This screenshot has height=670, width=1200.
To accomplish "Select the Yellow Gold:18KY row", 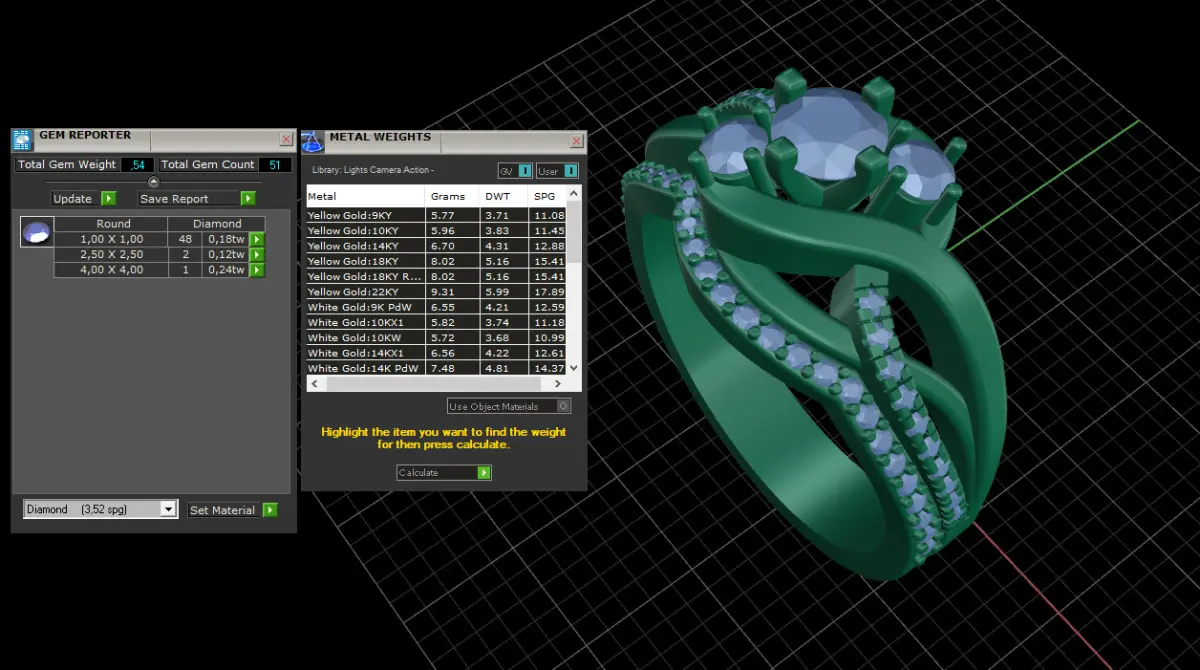I will [x=436, y=261].
